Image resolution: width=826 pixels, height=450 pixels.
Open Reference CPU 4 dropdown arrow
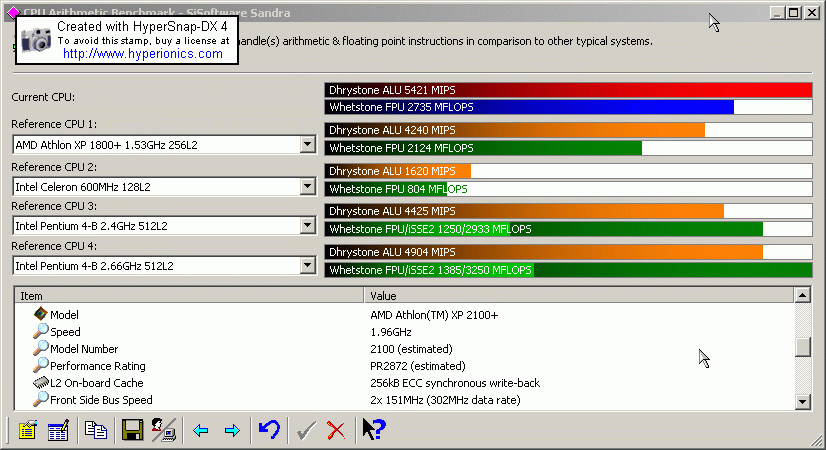point(308,266)
